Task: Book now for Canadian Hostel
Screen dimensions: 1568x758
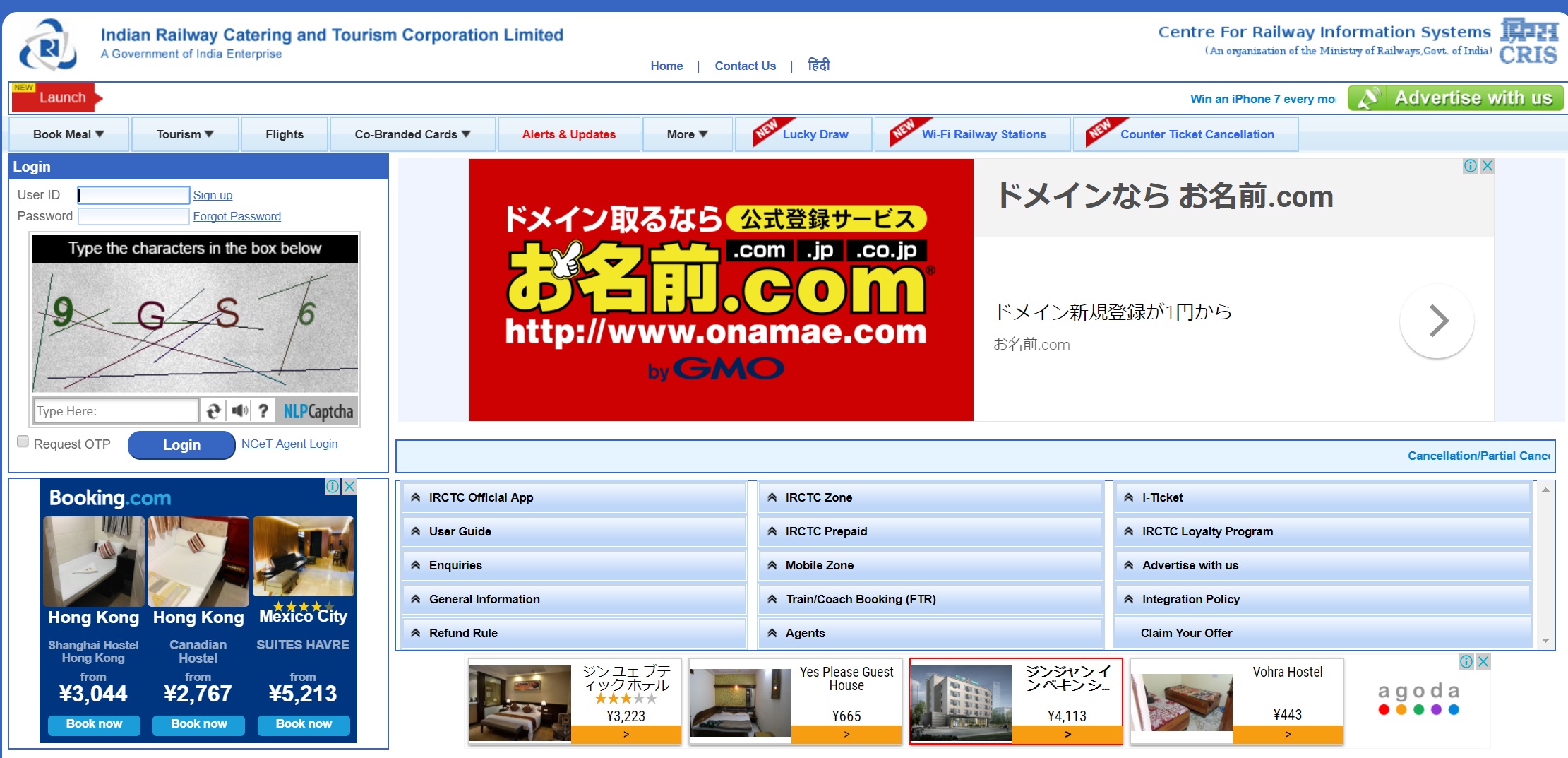Action: tap(198, 724)
